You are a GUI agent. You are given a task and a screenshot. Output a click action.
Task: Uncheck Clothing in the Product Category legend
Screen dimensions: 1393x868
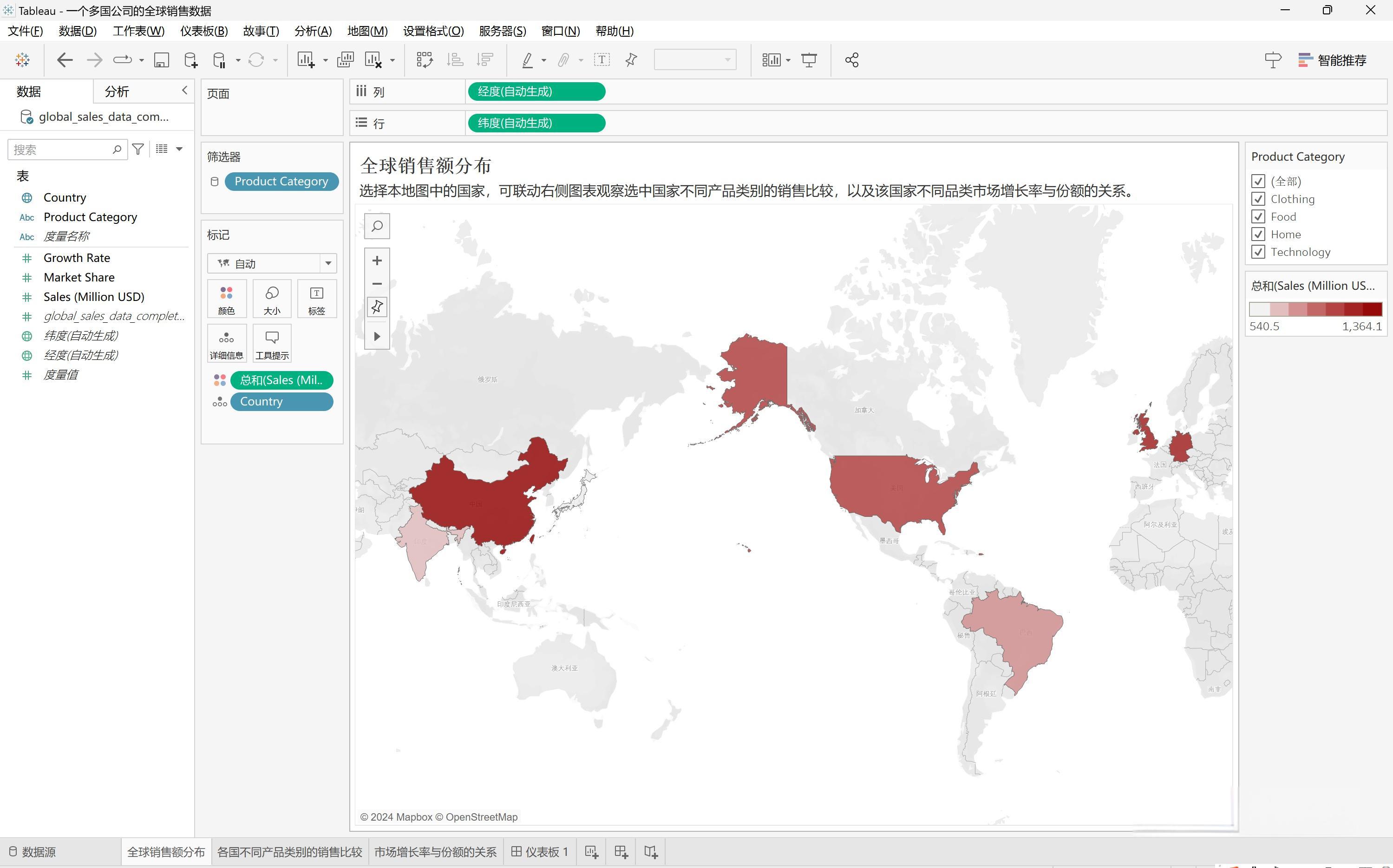coord(1258,199)
